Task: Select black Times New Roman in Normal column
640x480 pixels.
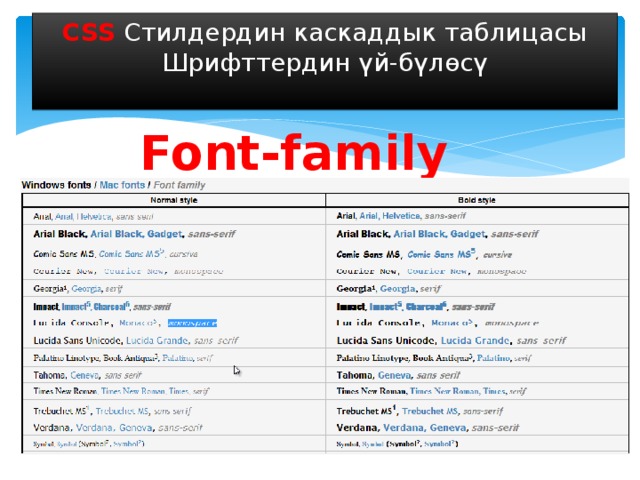Action: 65,391
